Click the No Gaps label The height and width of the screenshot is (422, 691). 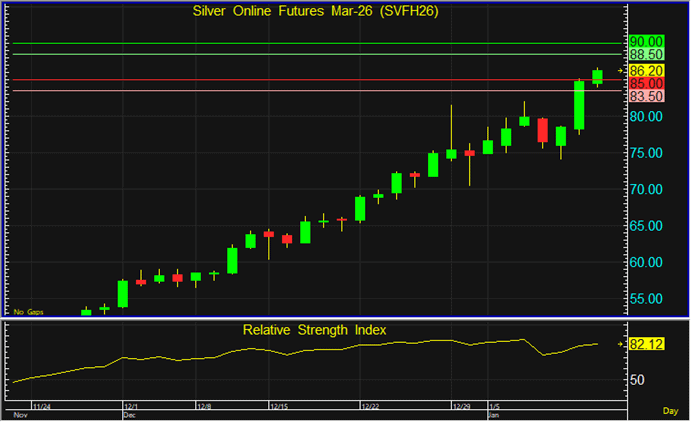pyautogui.click(x=27, y=312)
